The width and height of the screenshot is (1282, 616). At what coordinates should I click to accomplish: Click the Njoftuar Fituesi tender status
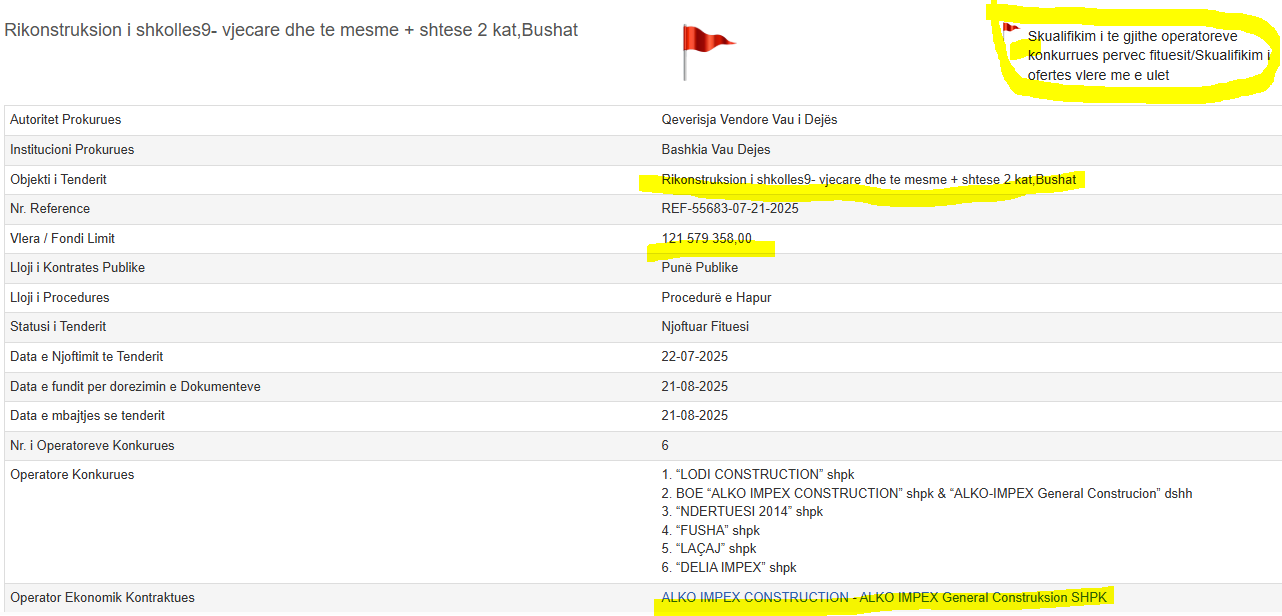coord(705,327)
